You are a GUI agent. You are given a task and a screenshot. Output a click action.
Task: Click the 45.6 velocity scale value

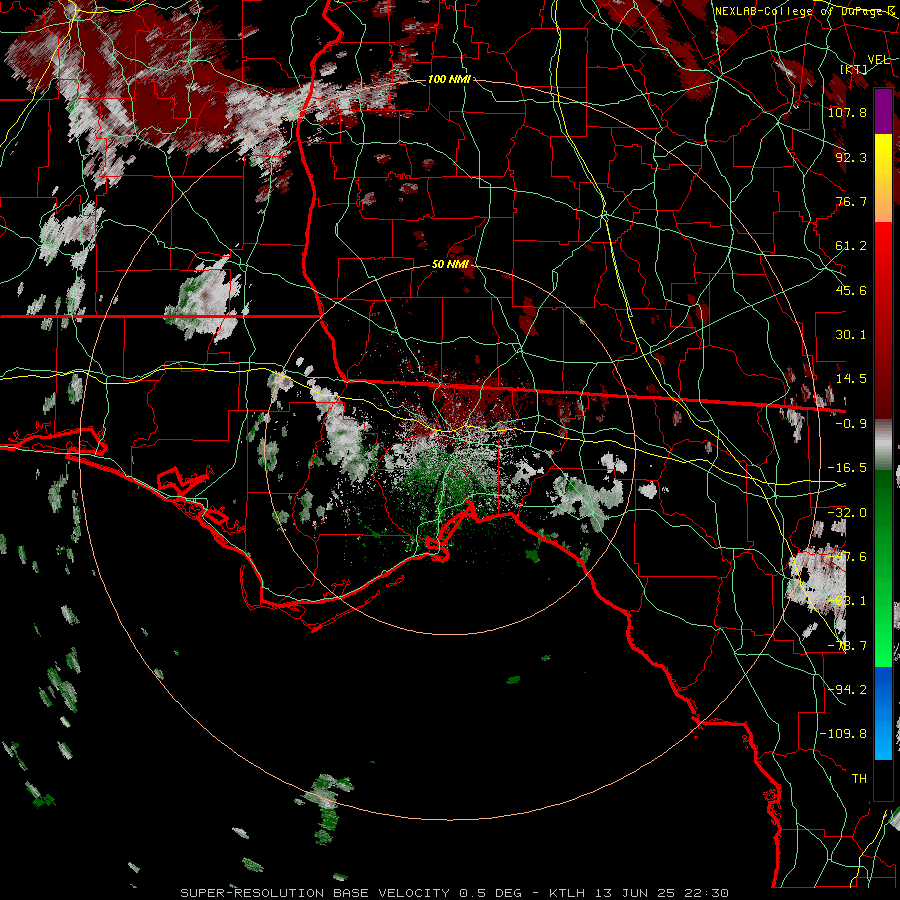tap(851, 290)
